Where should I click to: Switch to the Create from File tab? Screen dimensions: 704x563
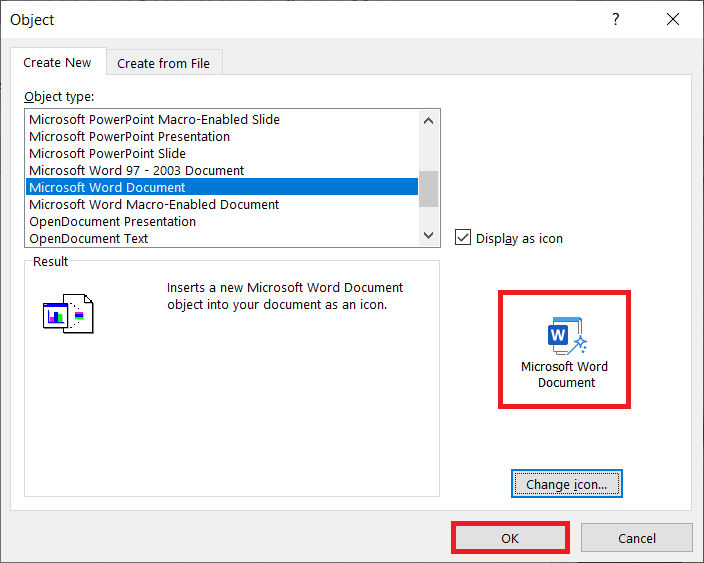pyautogui.click(x=163, y=63)
